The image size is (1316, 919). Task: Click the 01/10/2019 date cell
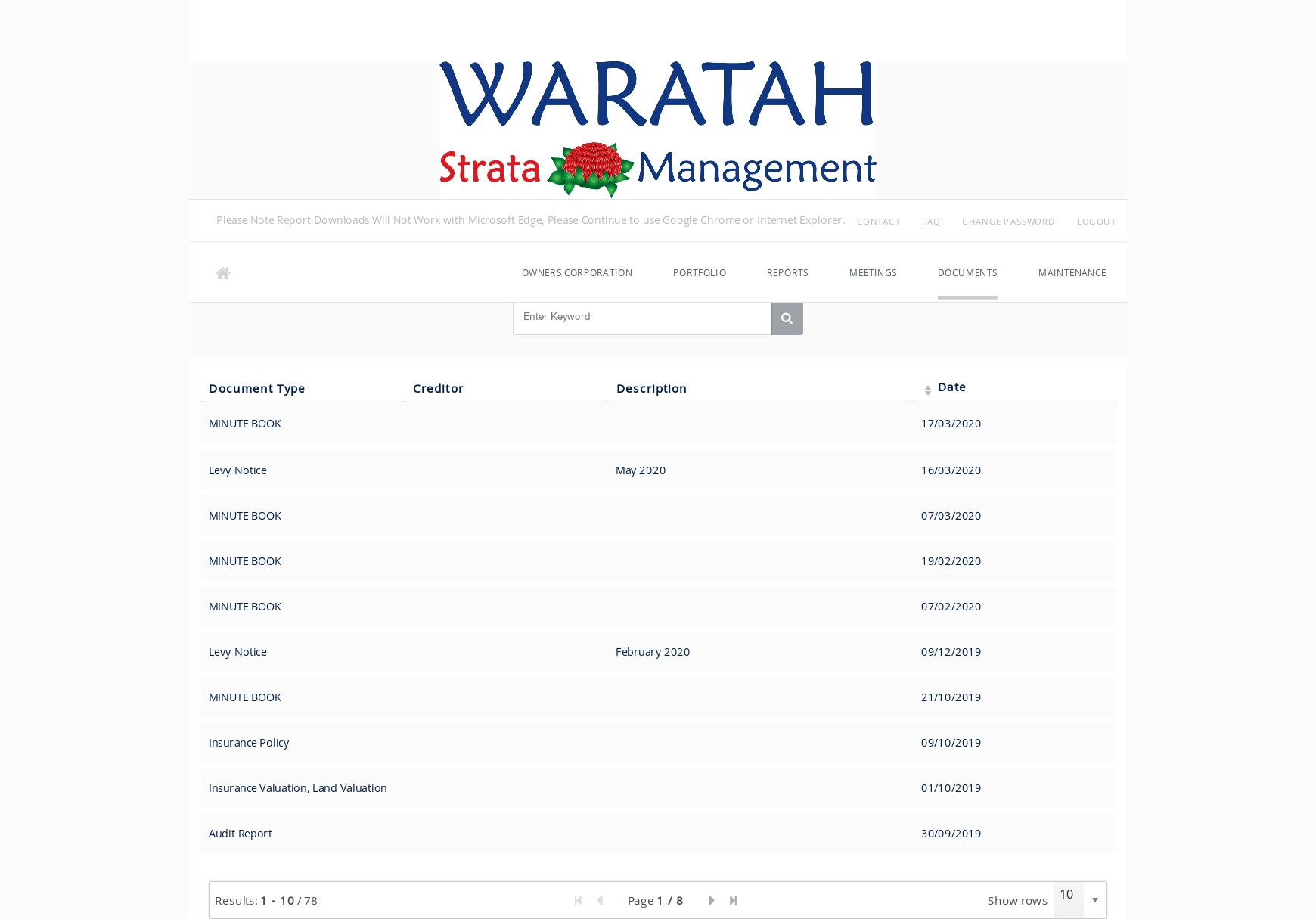951,788
